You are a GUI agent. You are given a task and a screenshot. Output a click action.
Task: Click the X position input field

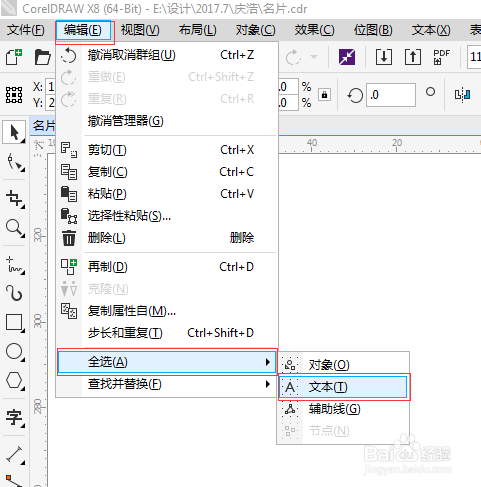[x=51, y=87]
